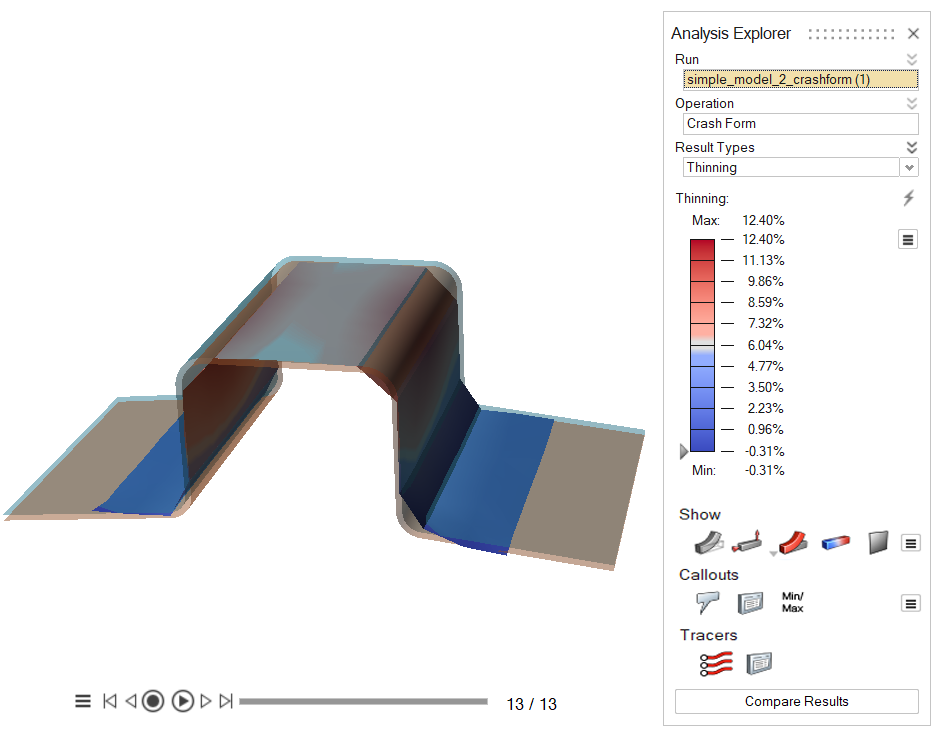The image size is (945, 732).
Task: Toggle the red deformed shape icon
Action: click(792, 543)
